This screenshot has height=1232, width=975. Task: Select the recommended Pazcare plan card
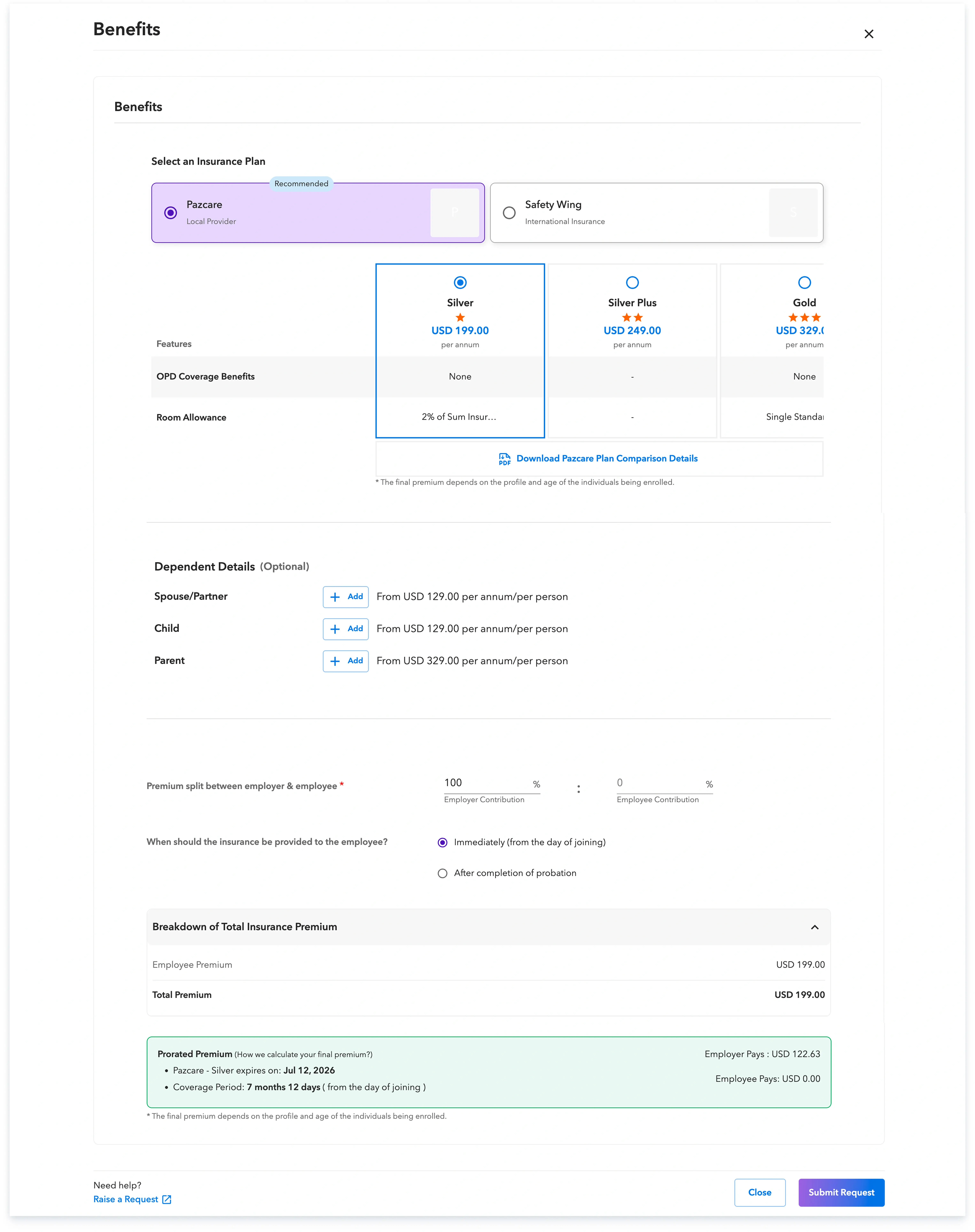pos(171,212)
